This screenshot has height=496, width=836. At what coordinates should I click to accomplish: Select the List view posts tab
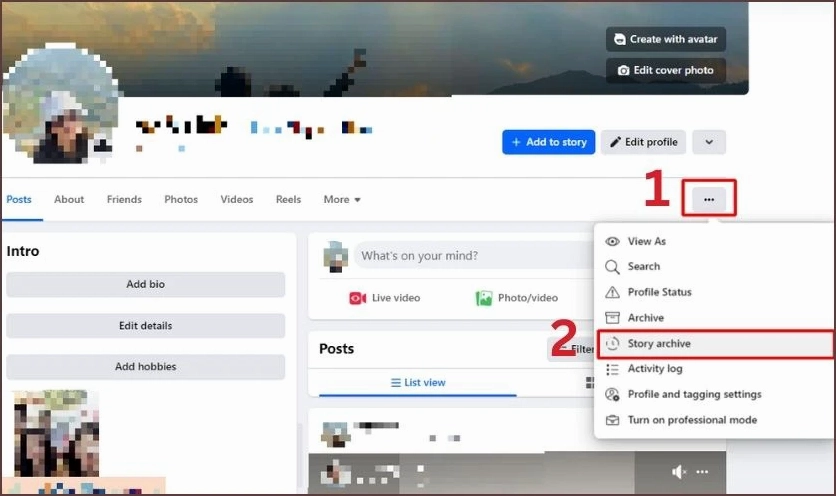click(x=418, y=383)
